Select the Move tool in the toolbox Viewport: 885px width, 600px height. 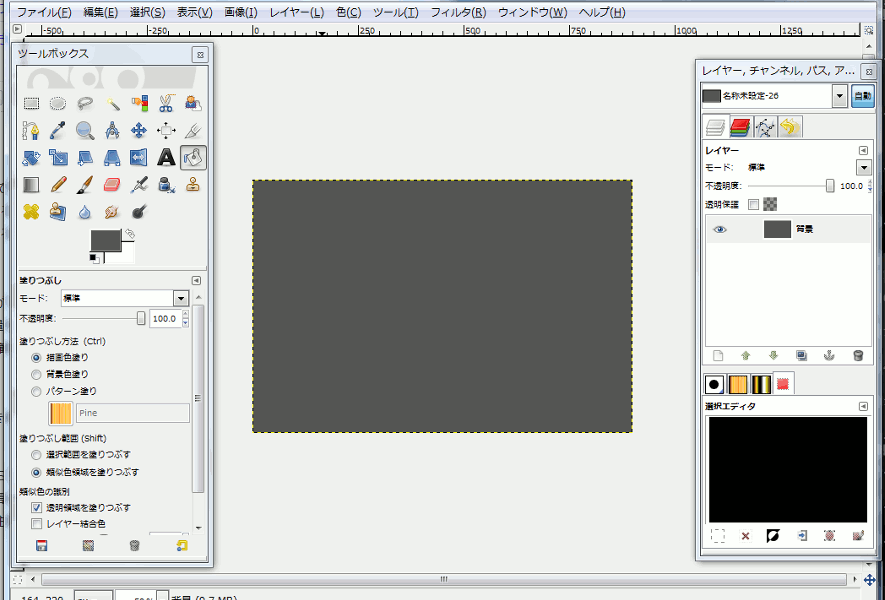click(139, 130)
